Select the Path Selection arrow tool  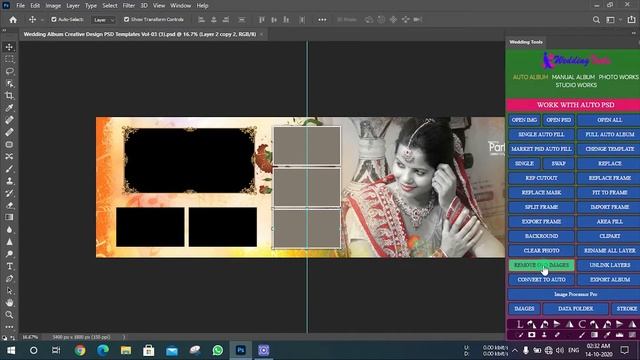tap(9, 291)
